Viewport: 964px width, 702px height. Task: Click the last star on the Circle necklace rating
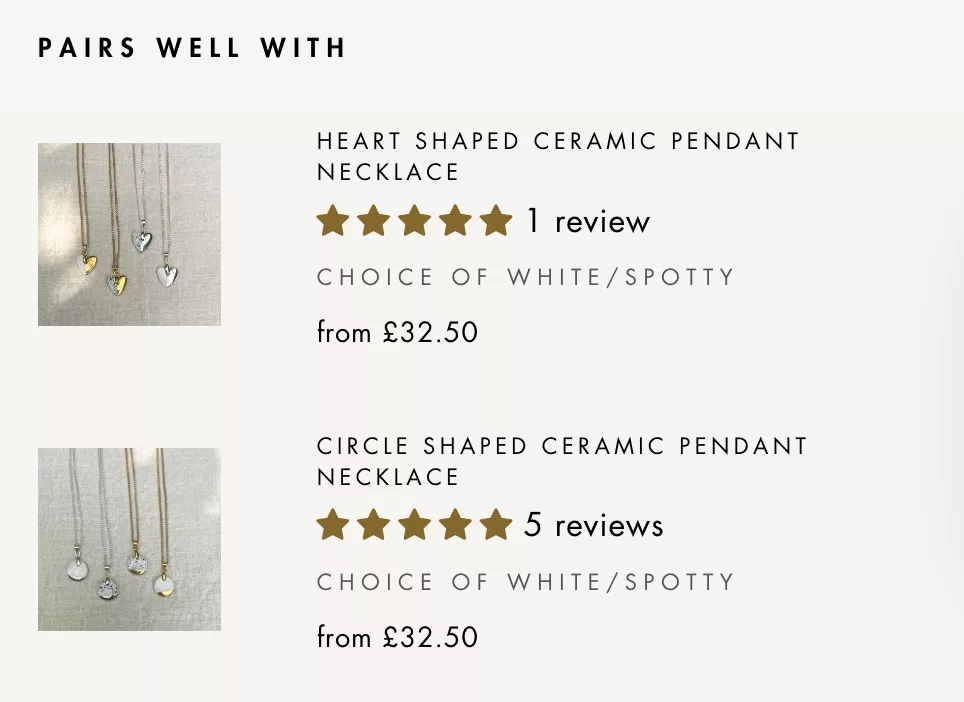(x=498, y=525)
